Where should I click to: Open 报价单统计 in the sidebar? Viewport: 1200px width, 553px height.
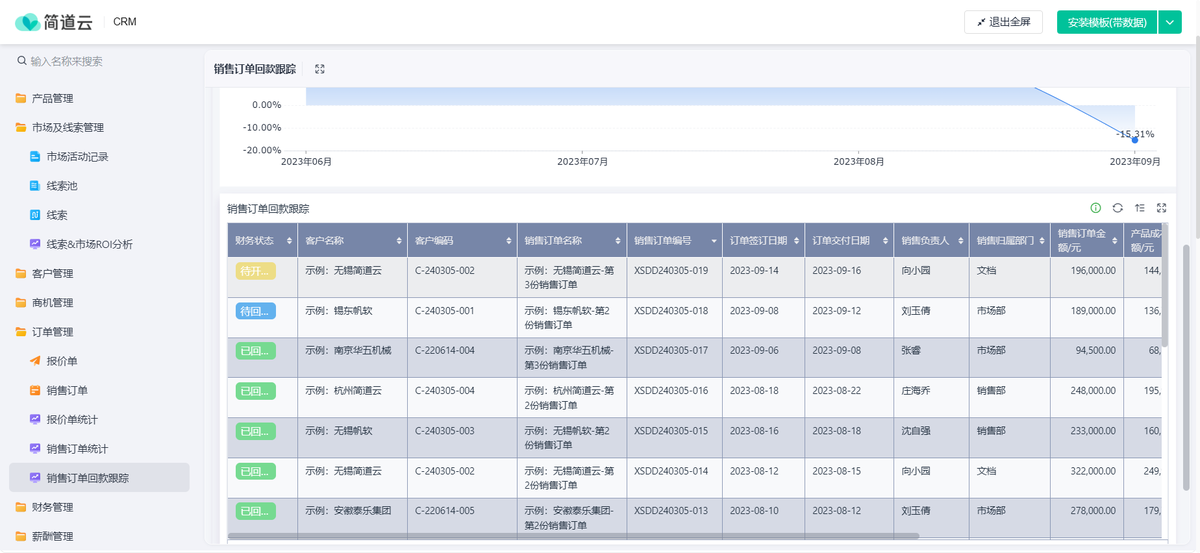72,419
